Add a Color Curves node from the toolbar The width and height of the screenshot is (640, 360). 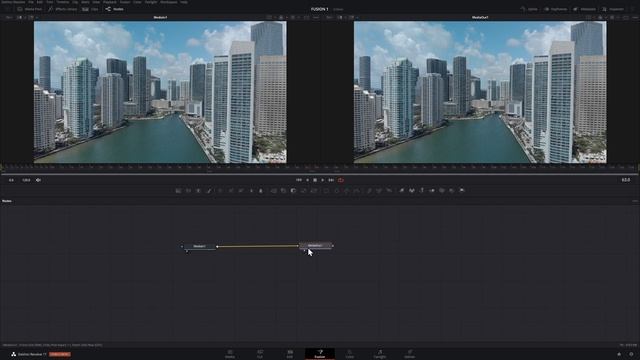click(x=231, y=190)
